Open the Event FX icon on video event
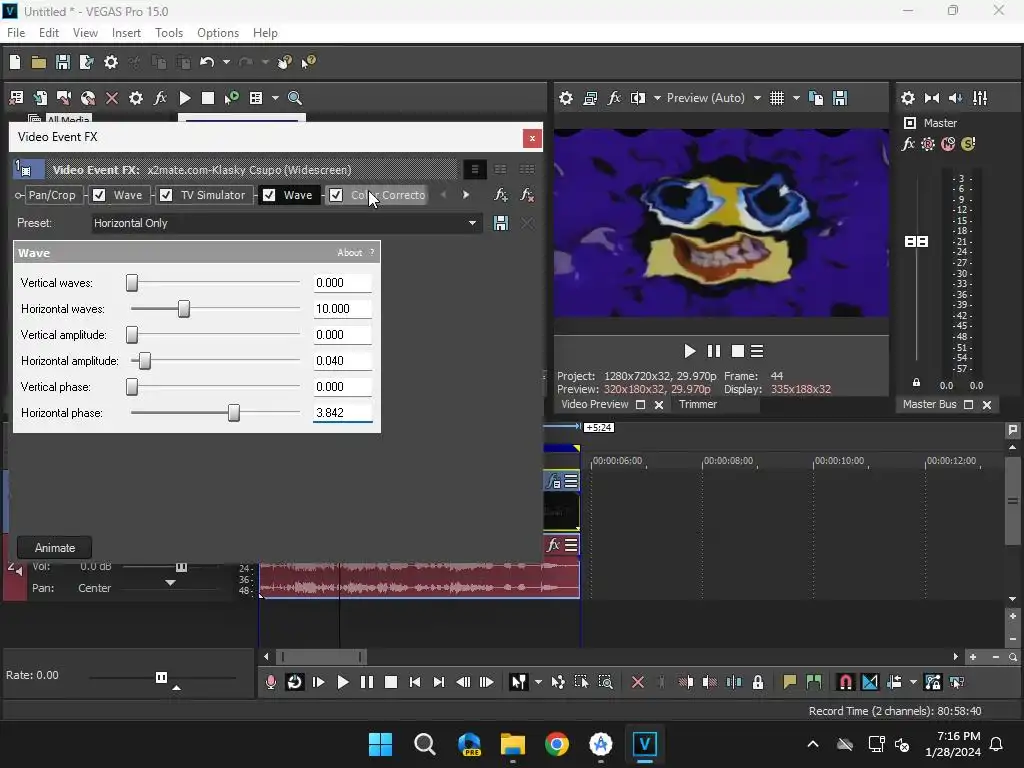This screenshot has width=1024, height=768. (x=553, y=482)
